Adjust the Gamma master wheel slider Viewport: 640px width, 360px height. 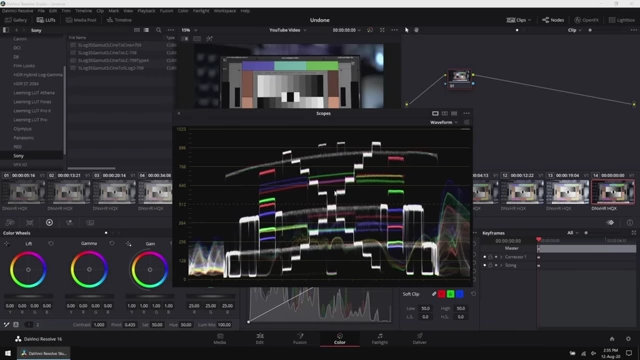tap(89, 296)
